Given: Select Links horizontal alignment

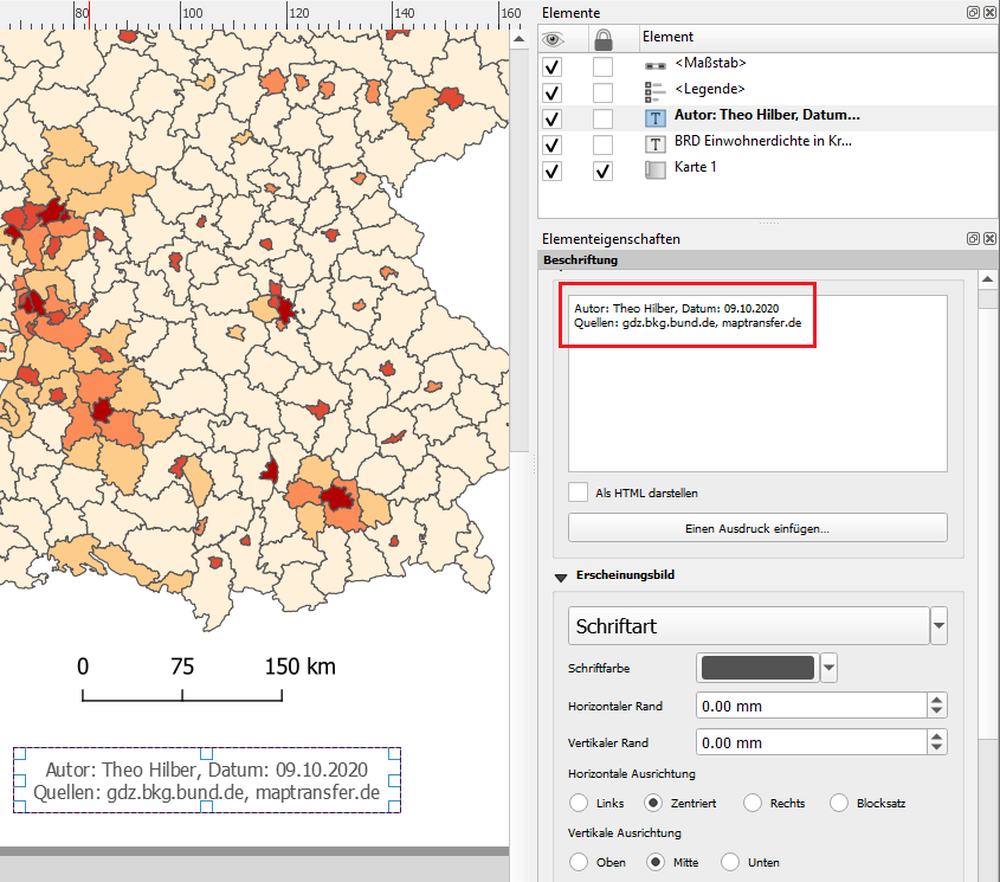Looking at the screenshot, I should point(578,803).
